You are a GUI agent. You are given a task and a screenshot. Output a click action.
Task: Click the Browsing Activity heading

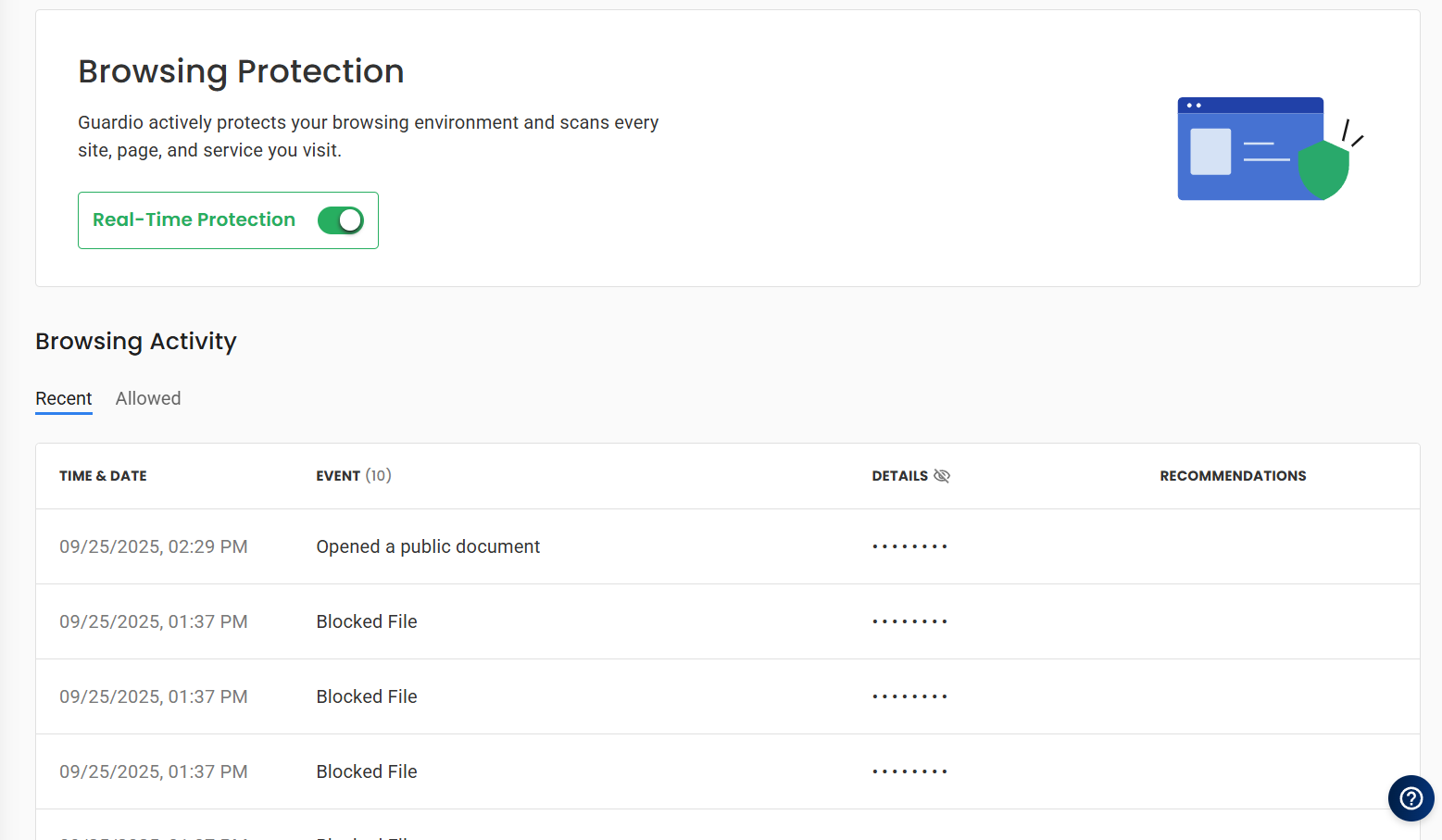pos(135,342)
